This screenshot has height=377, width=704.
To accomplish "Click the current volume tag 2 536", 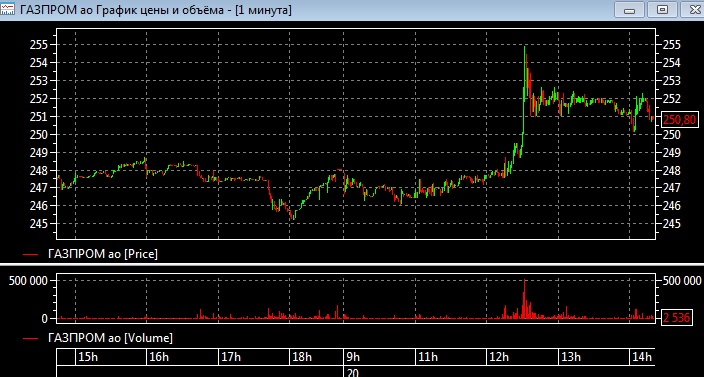I will [677, 318].
